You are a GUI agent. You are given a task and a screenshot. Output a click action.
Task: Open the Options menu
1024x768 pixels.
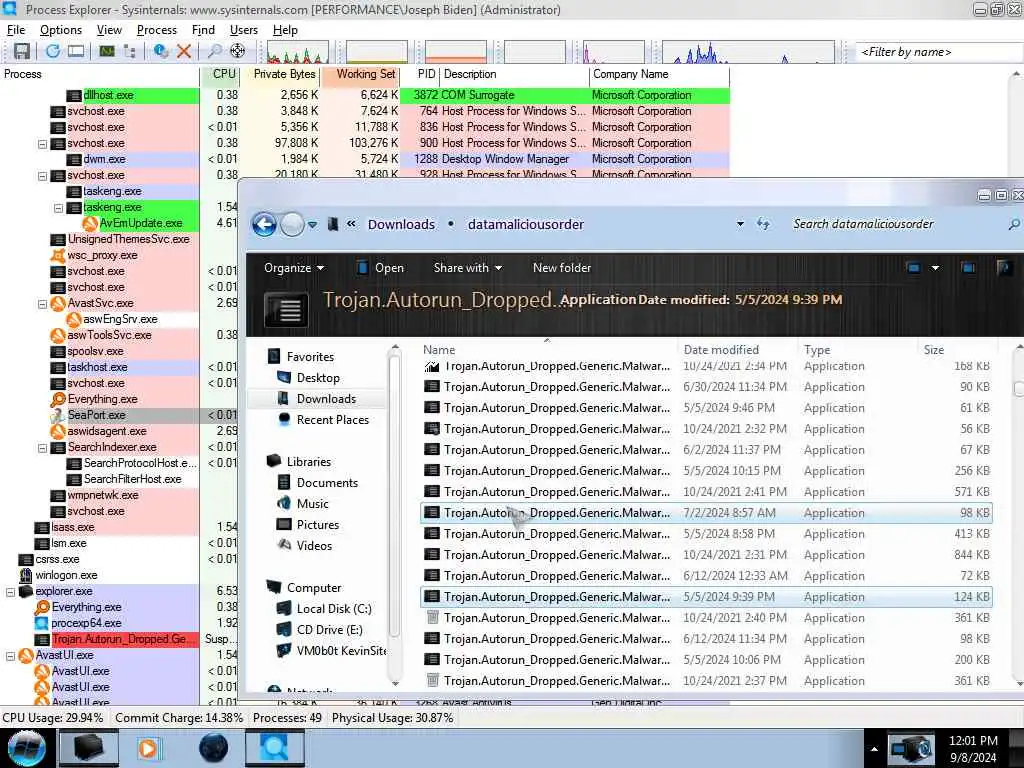61,30
